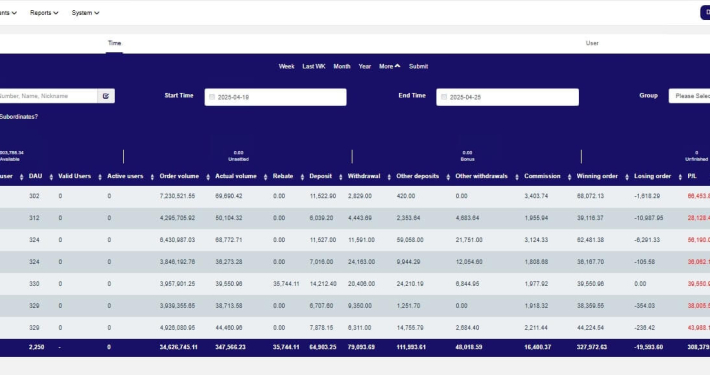Sort by Other deposits column
Viewport: 710px width, 375px height.
[417, 176]
